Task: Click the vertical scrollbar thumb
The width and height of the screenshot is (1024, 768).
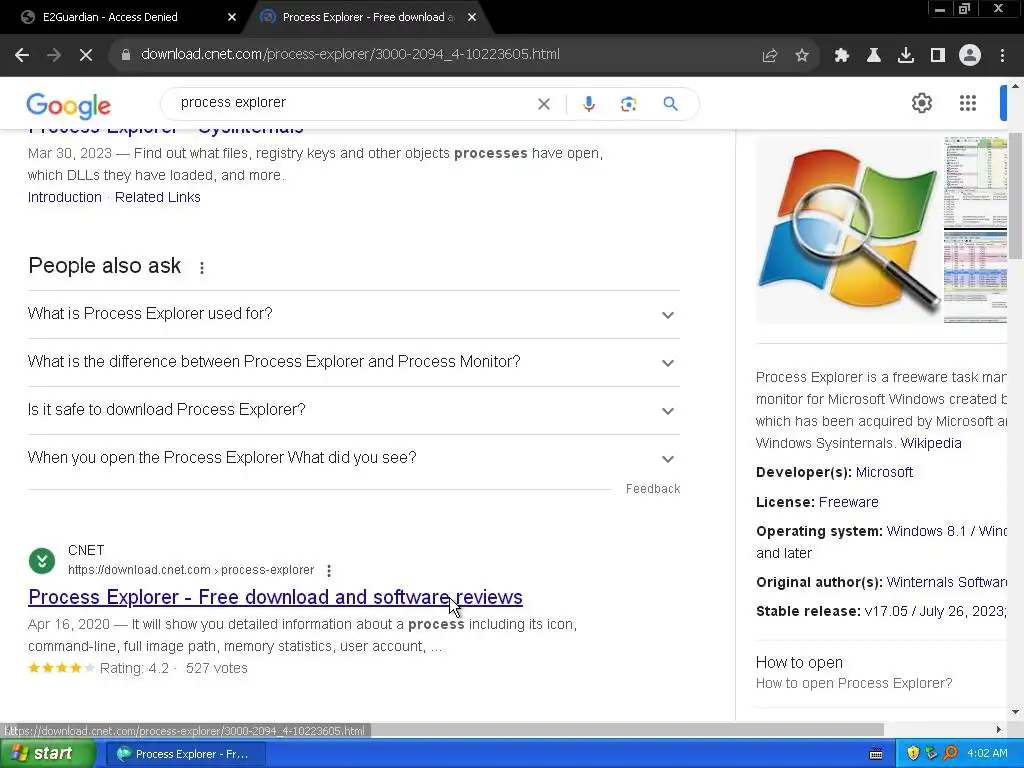Action: [1016, 195]
